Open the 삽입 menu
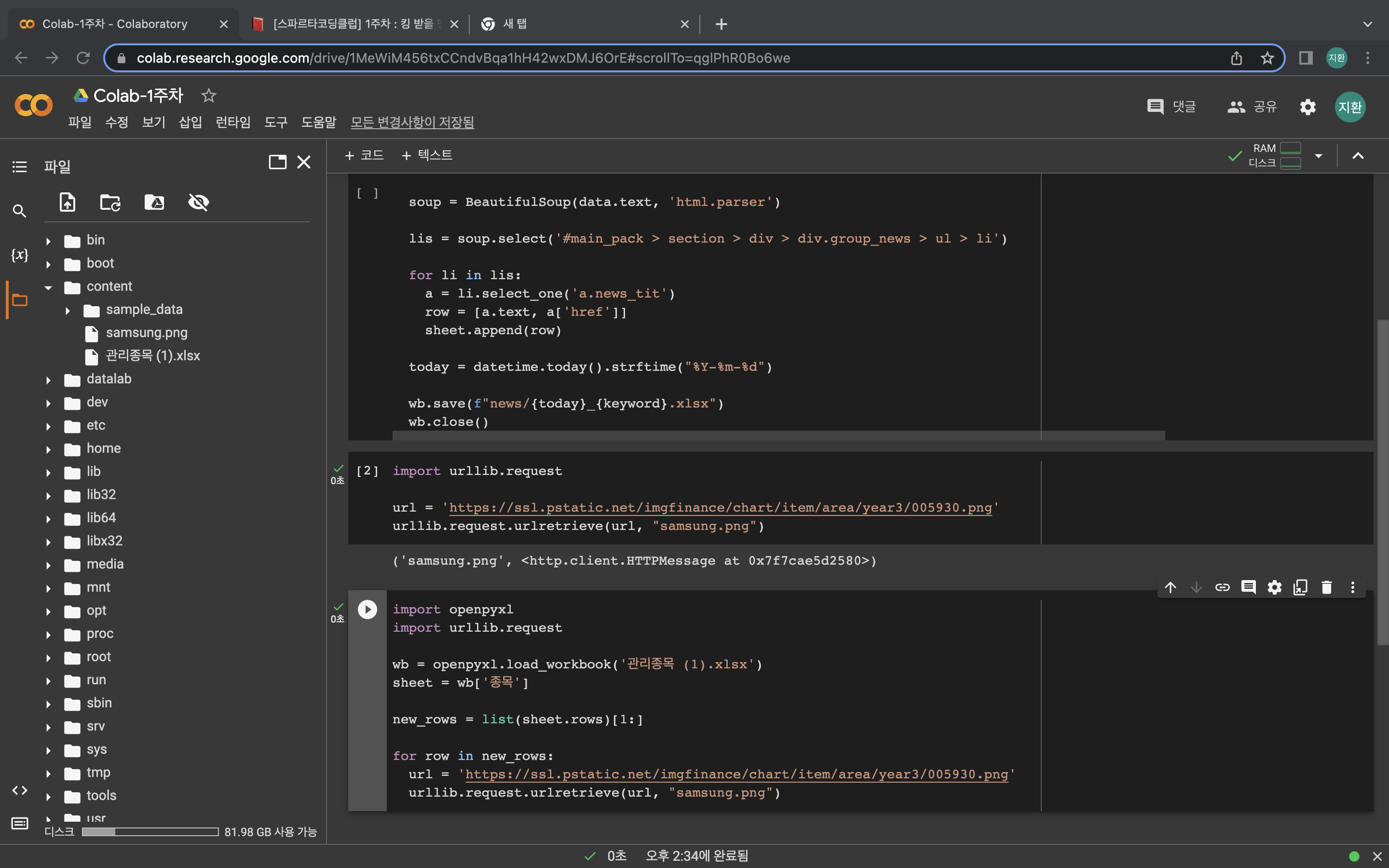Screen dimensions: 1389x868 [190, 122]
